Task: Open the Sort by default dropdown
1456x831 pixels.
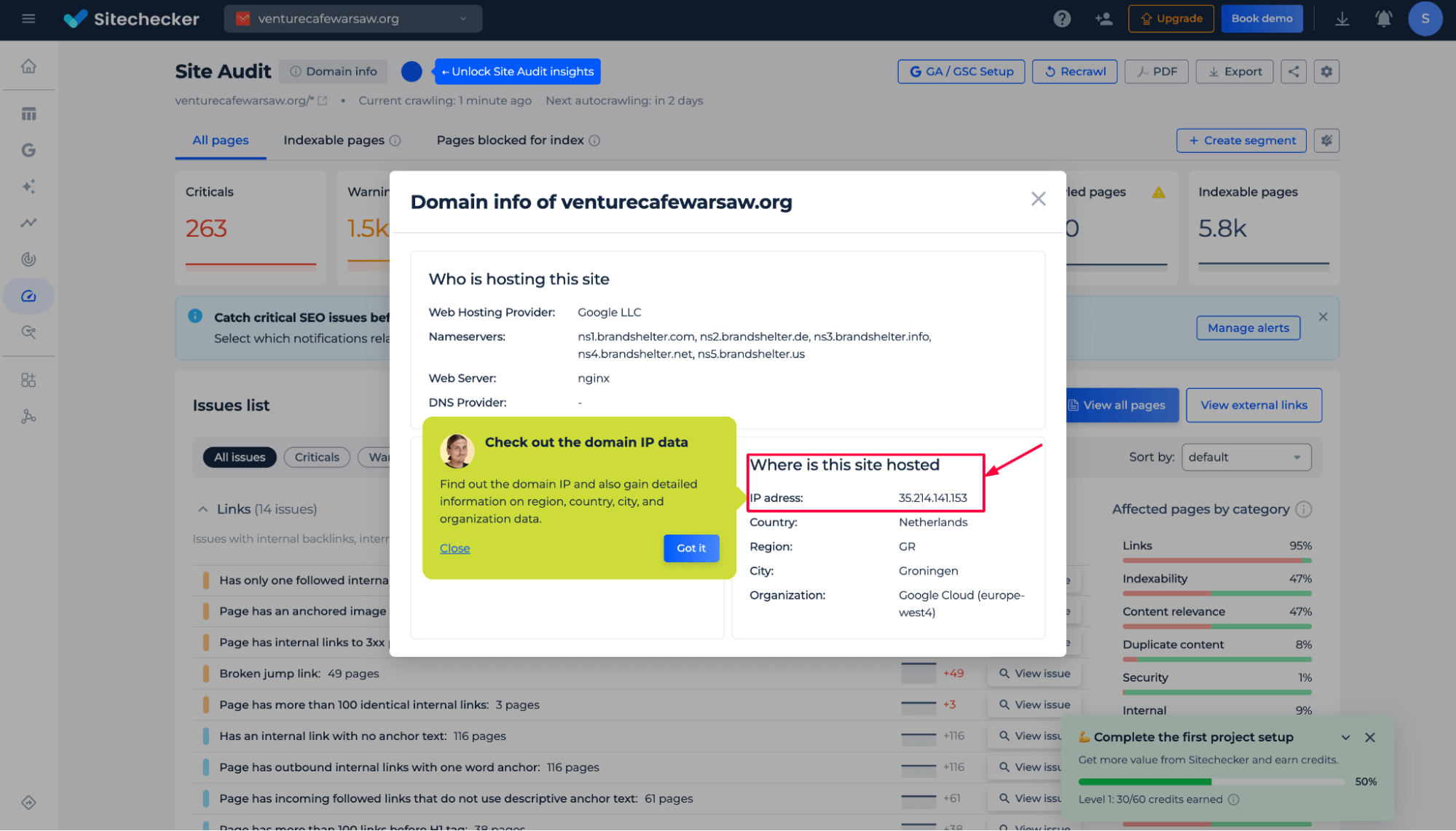Action: [1246, 457]
